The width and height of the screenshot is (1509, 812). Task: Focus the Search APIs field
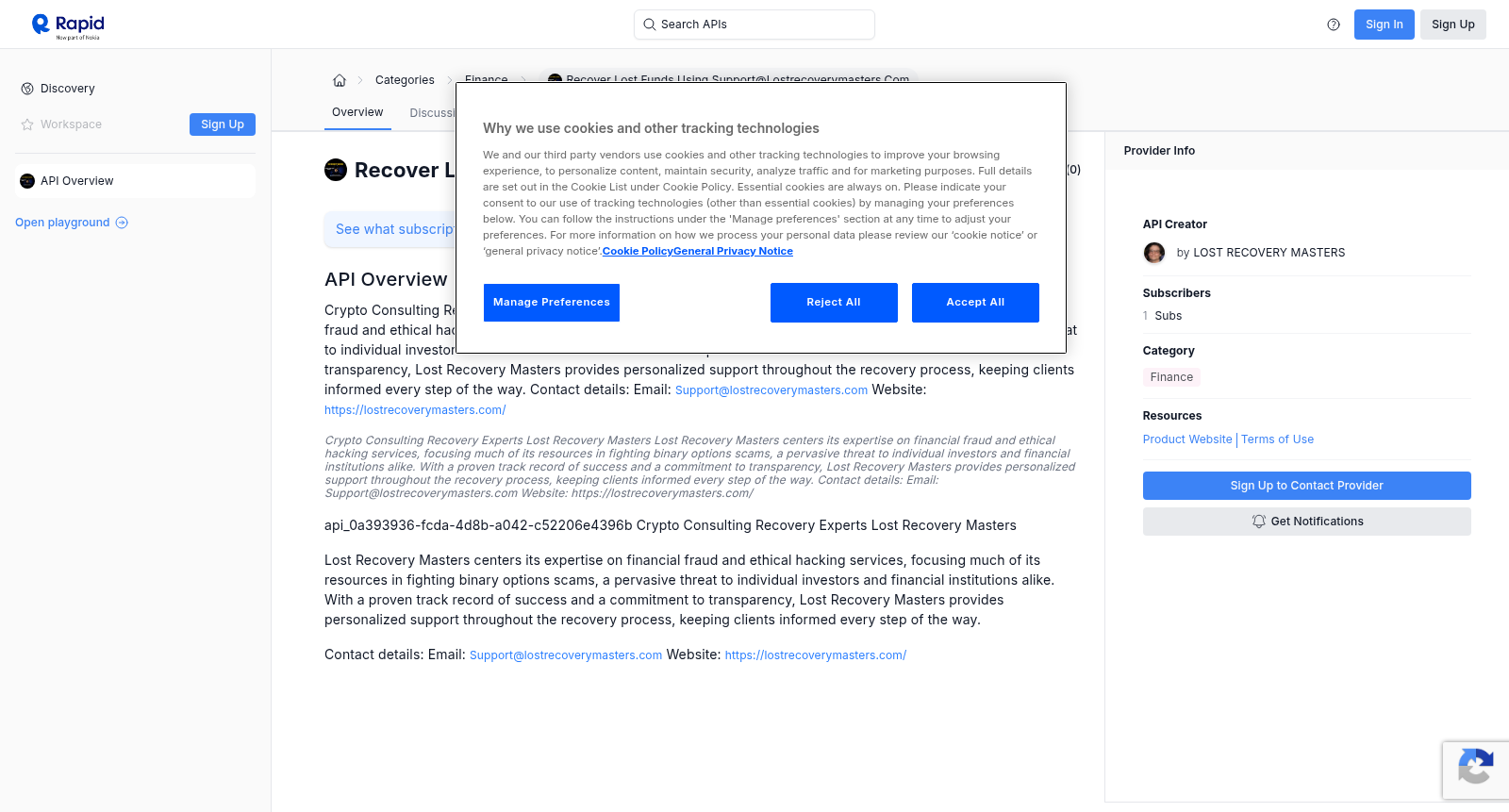[754, 25]
